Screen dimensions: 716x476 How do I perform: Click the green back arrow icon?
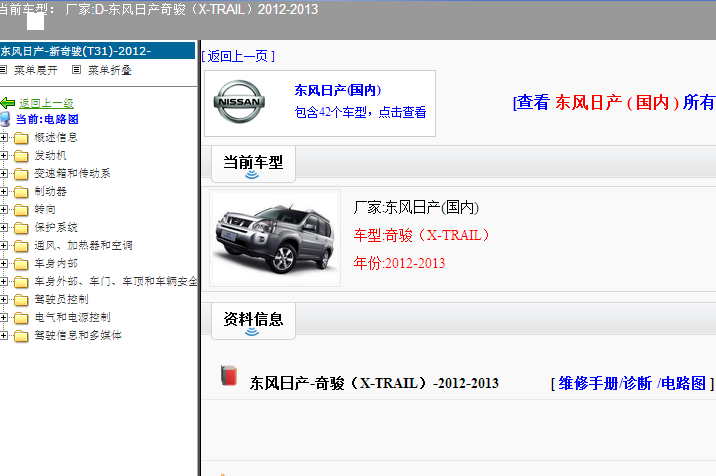click(x=8, y=103)
